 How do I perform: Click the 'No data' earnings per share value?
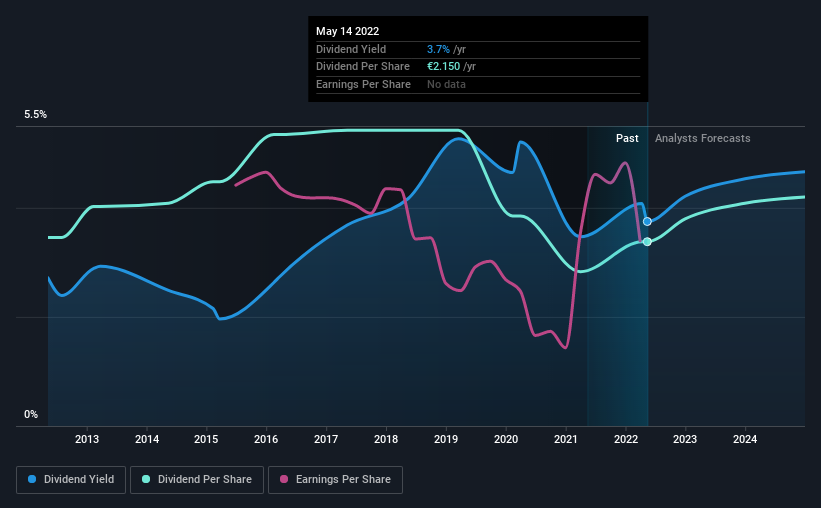point(446,84)
